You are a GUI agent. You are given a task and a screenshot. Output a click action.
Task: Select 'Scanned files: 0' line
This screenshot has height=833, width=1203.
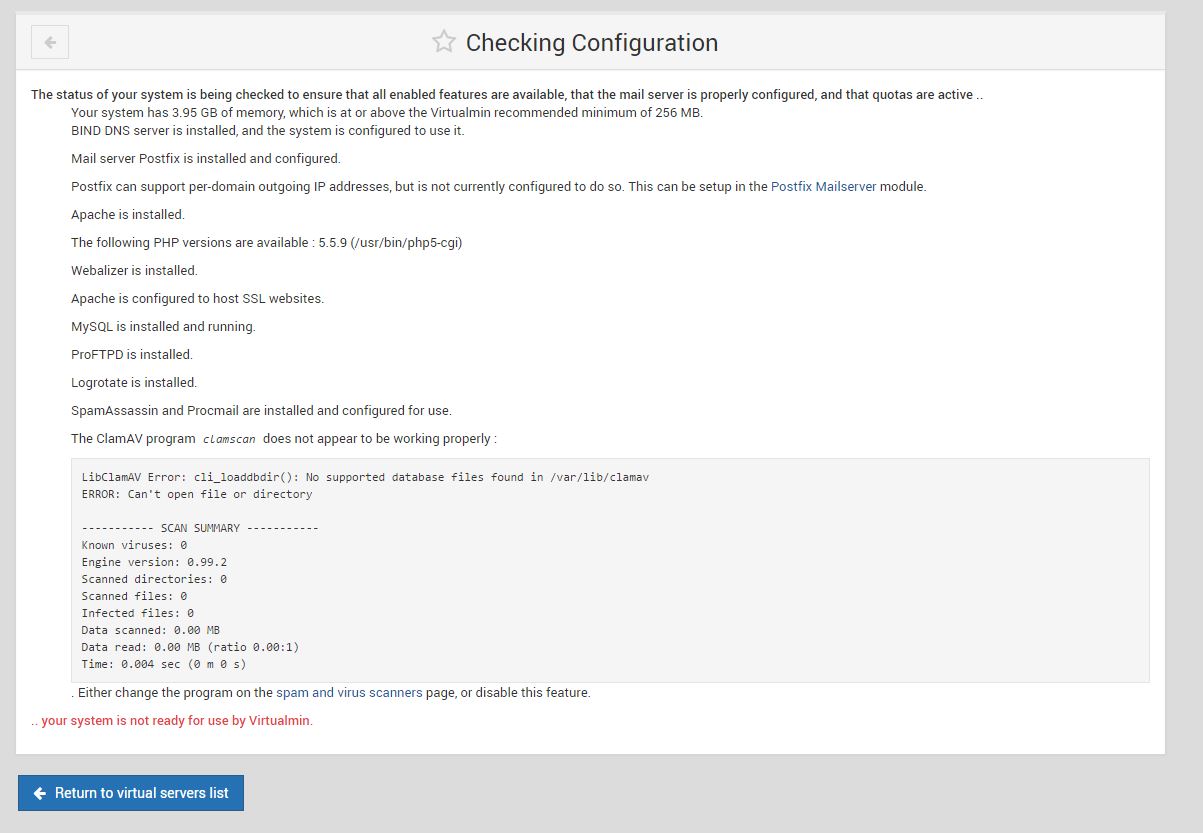tap(134, 596)
